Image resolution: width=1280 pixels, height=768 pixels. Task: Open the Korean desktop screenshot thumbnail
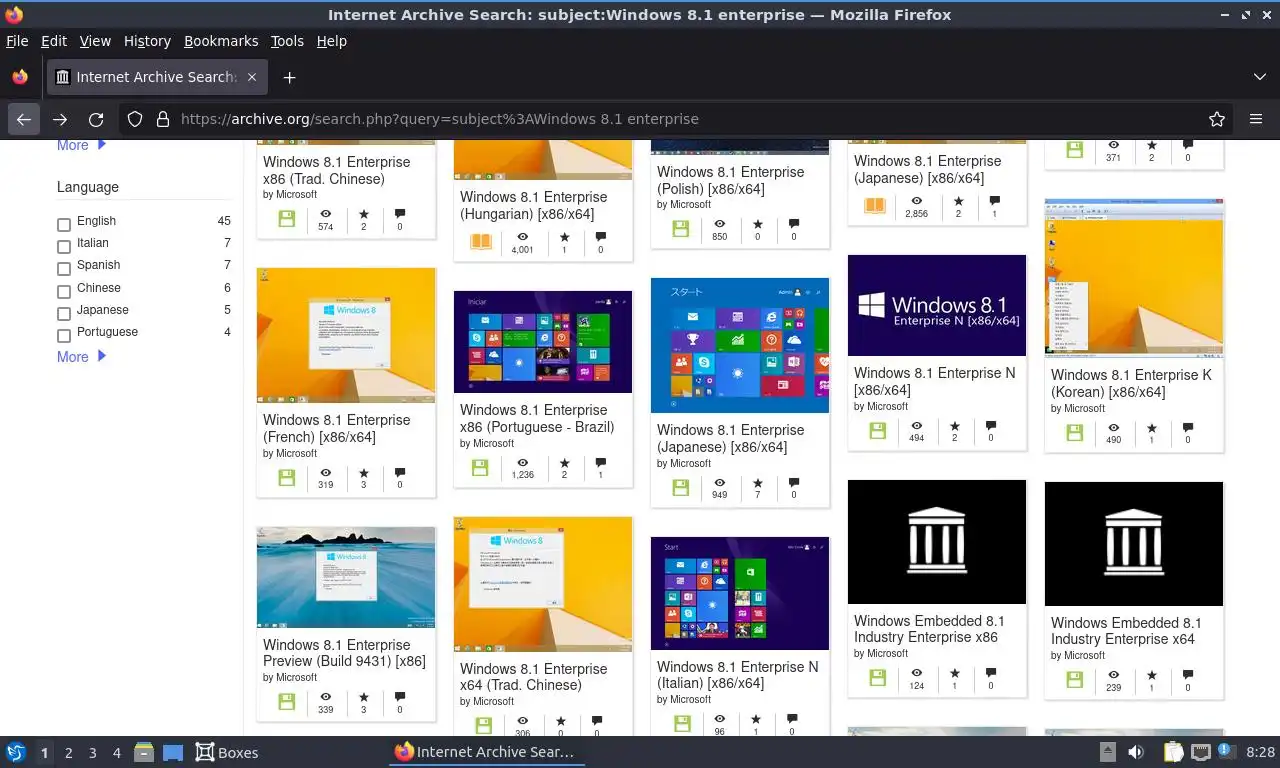click(1134, 278)
